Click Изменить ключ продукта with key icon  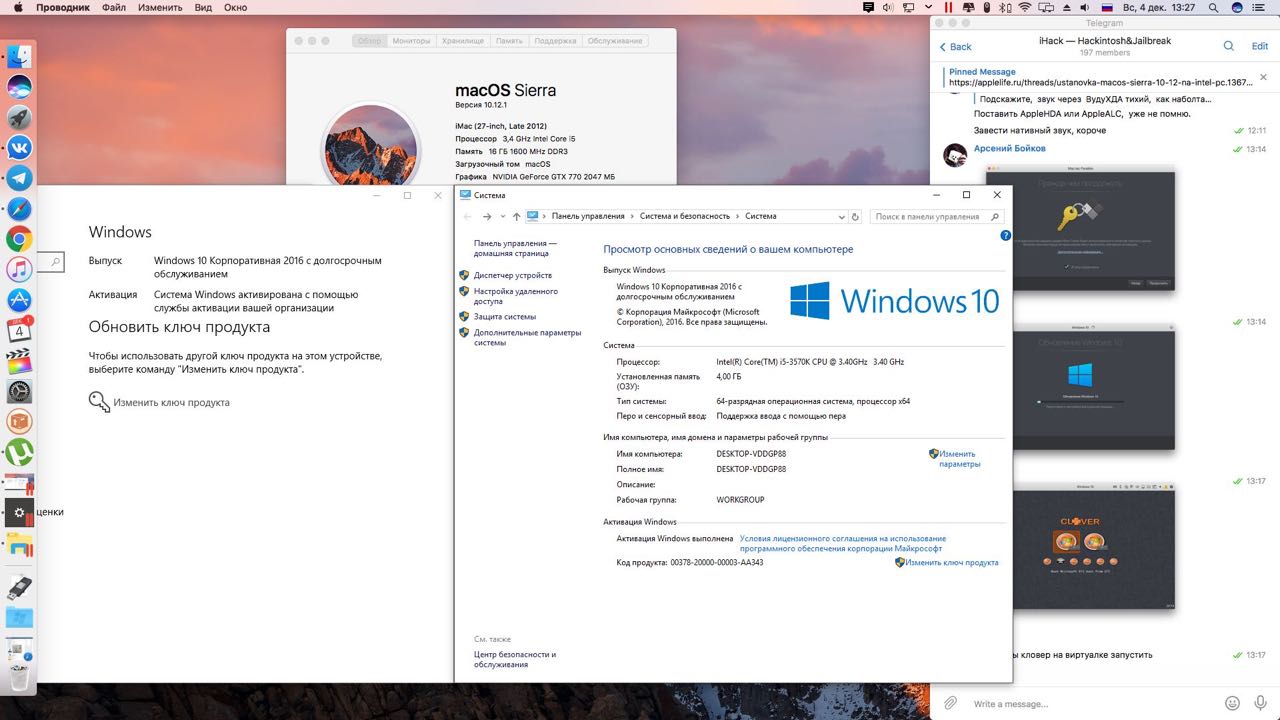coord(171,402)
